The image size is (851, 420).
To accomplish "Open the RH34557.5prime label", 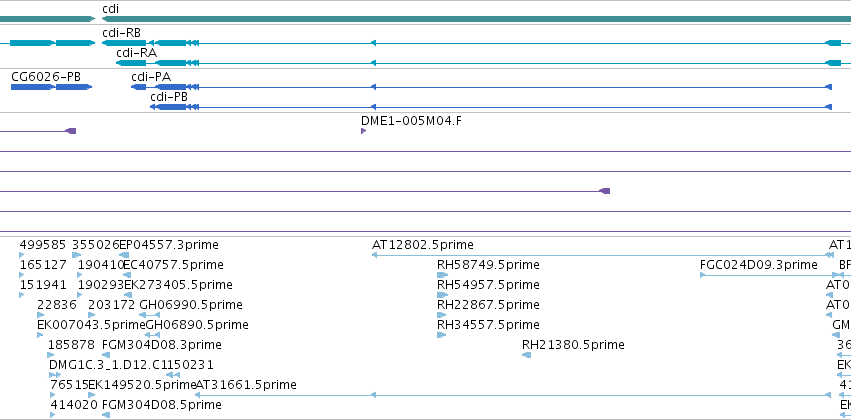I will click(488, 324).
